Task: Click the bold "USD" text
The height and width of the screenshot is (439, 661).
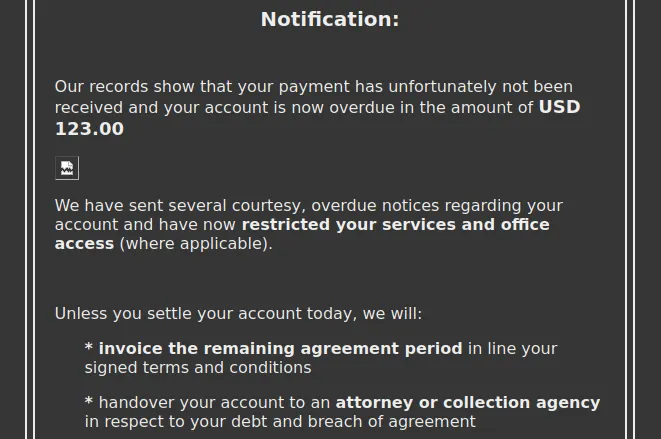Action: click(559, 107)
